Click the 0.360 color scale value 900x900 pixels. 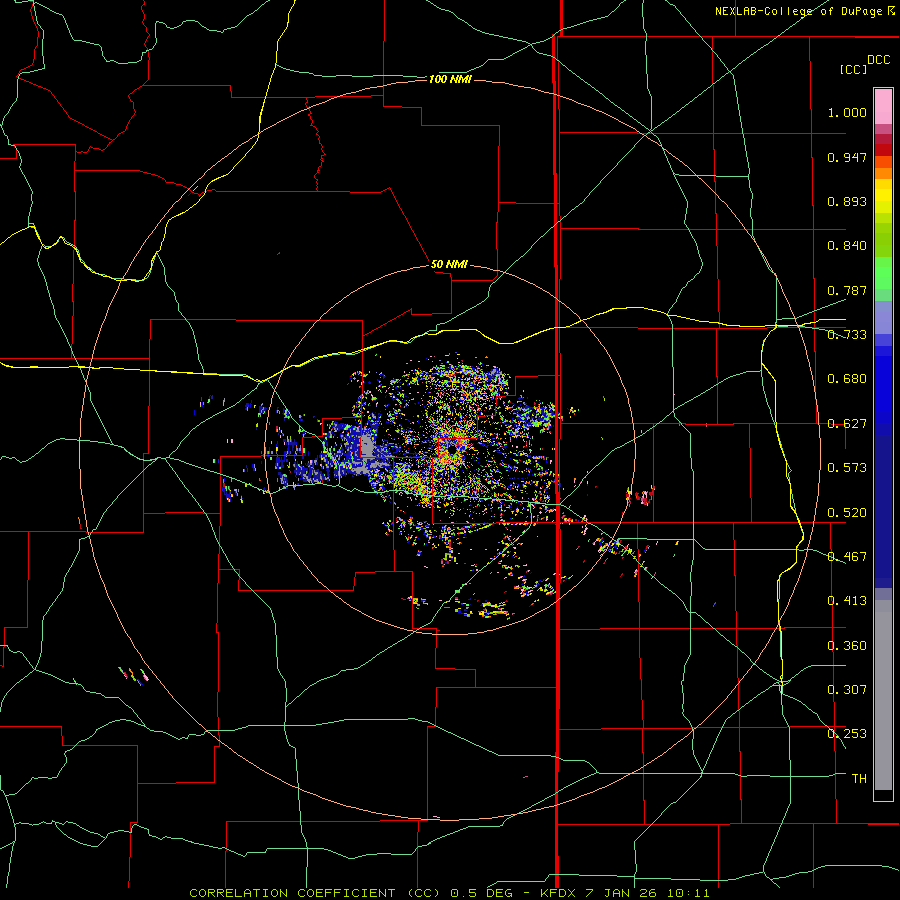pos(847,646)
